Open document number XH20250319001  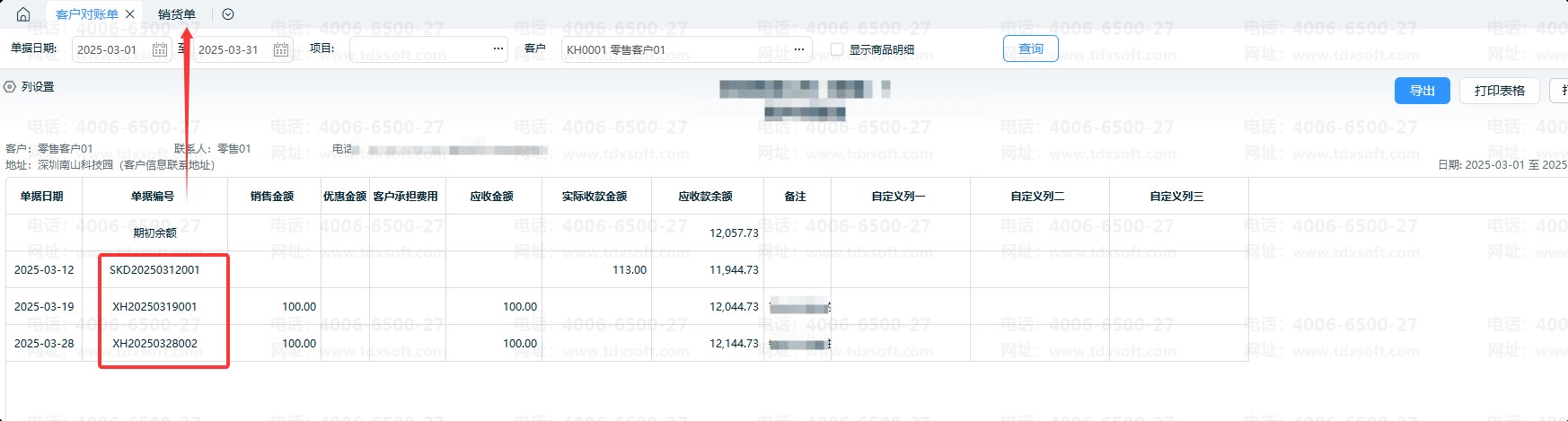(154, 306)
